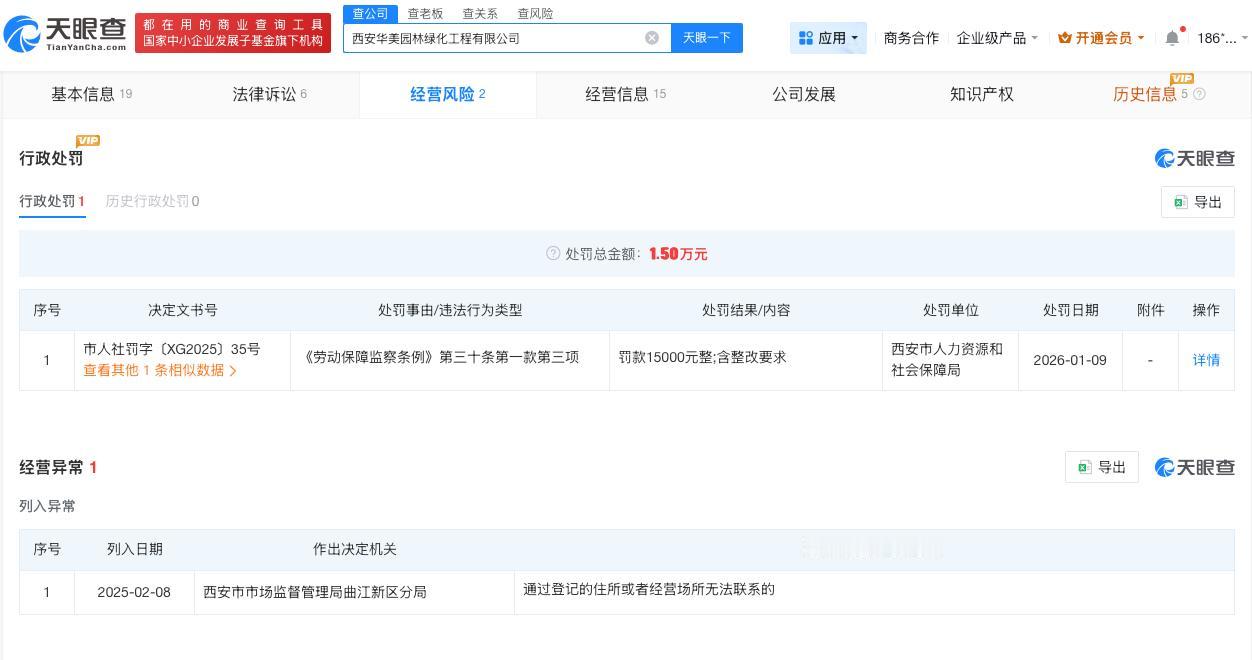The height and width of the screenshot is (660, 1252).
Task: Click the penalty date 2026-01-09
Action: (x=1070, y=360)
